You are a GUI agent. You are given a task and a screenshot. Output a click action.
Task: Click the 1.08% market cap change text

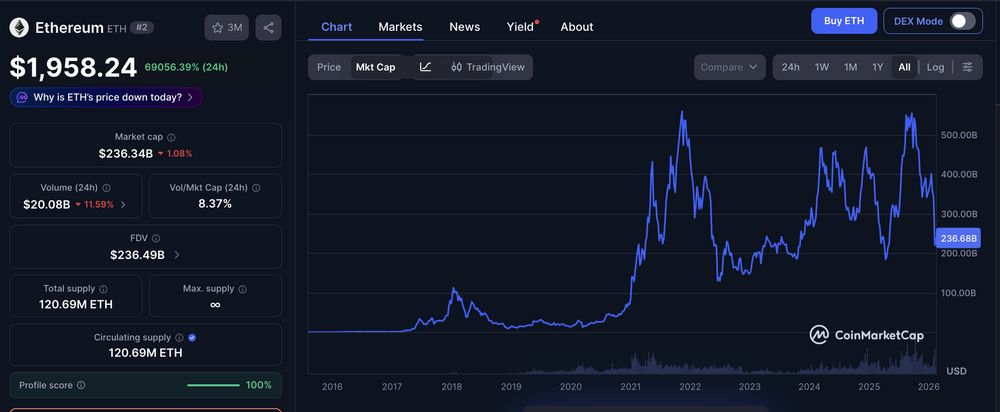point(180,154)
